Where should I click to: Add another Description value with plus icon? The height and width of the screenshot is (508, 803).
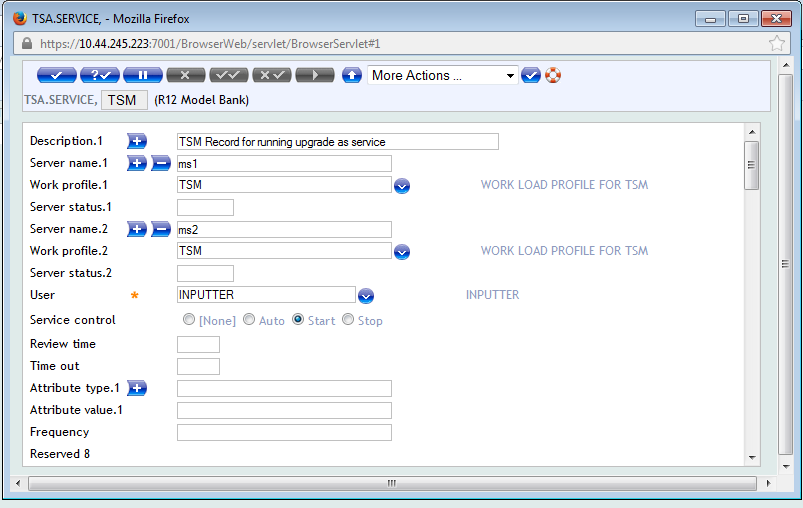137,141
